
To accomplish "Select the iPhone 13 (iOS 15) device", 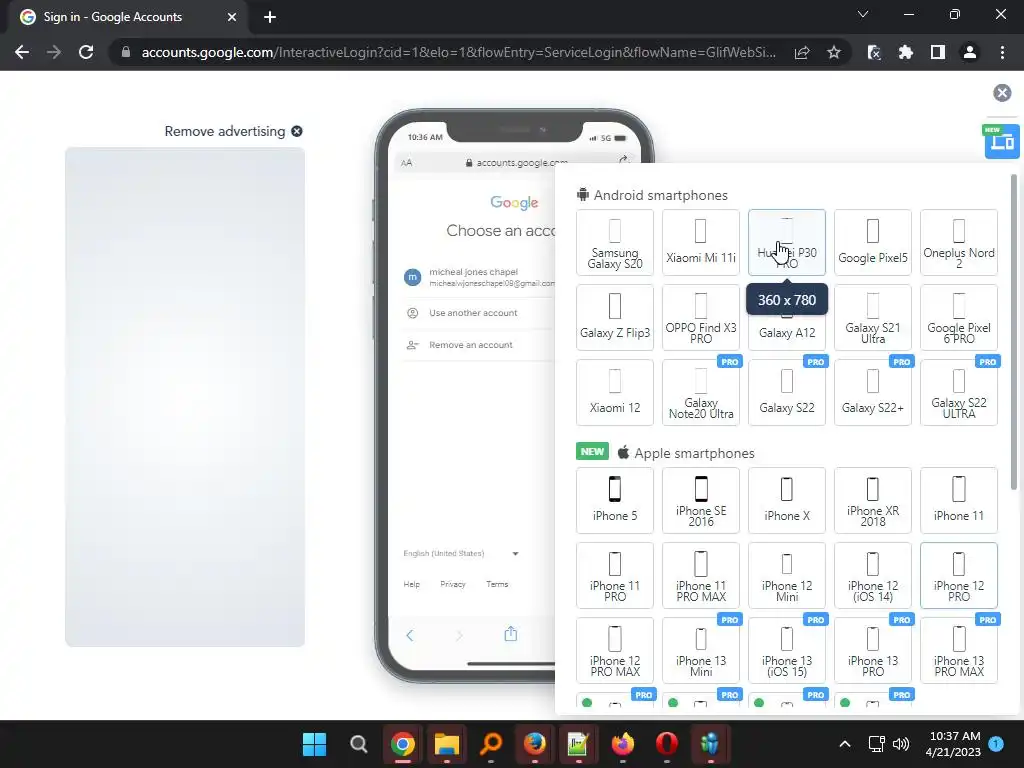I will coord(787,650).
